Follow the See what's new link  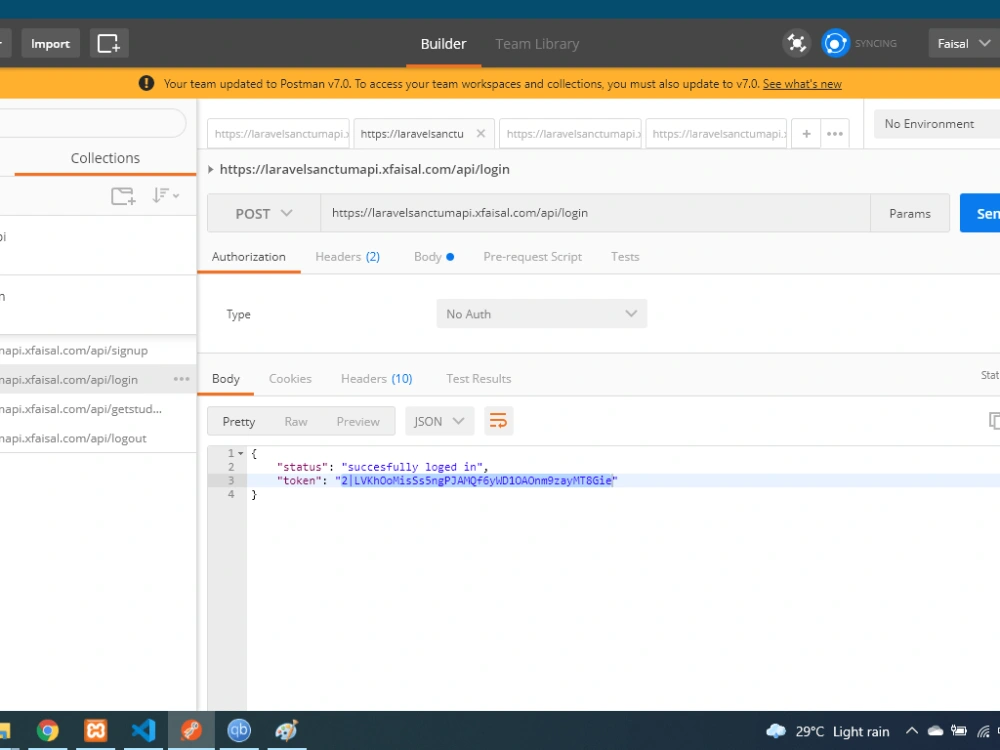click(802, 84)
